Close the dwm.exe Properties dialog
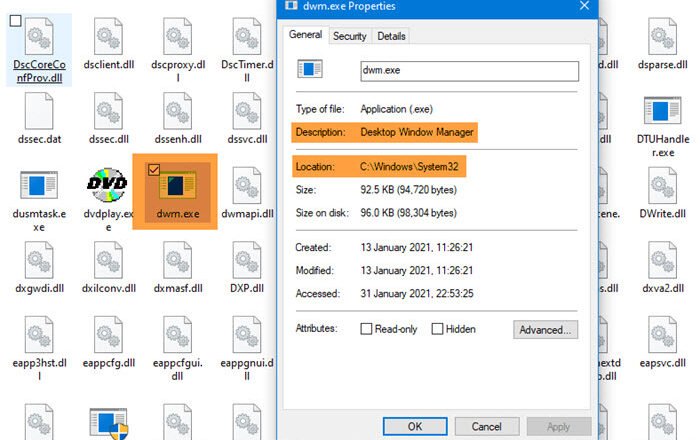Viewport: 700px width, 440px height. (x=584, y=5)
